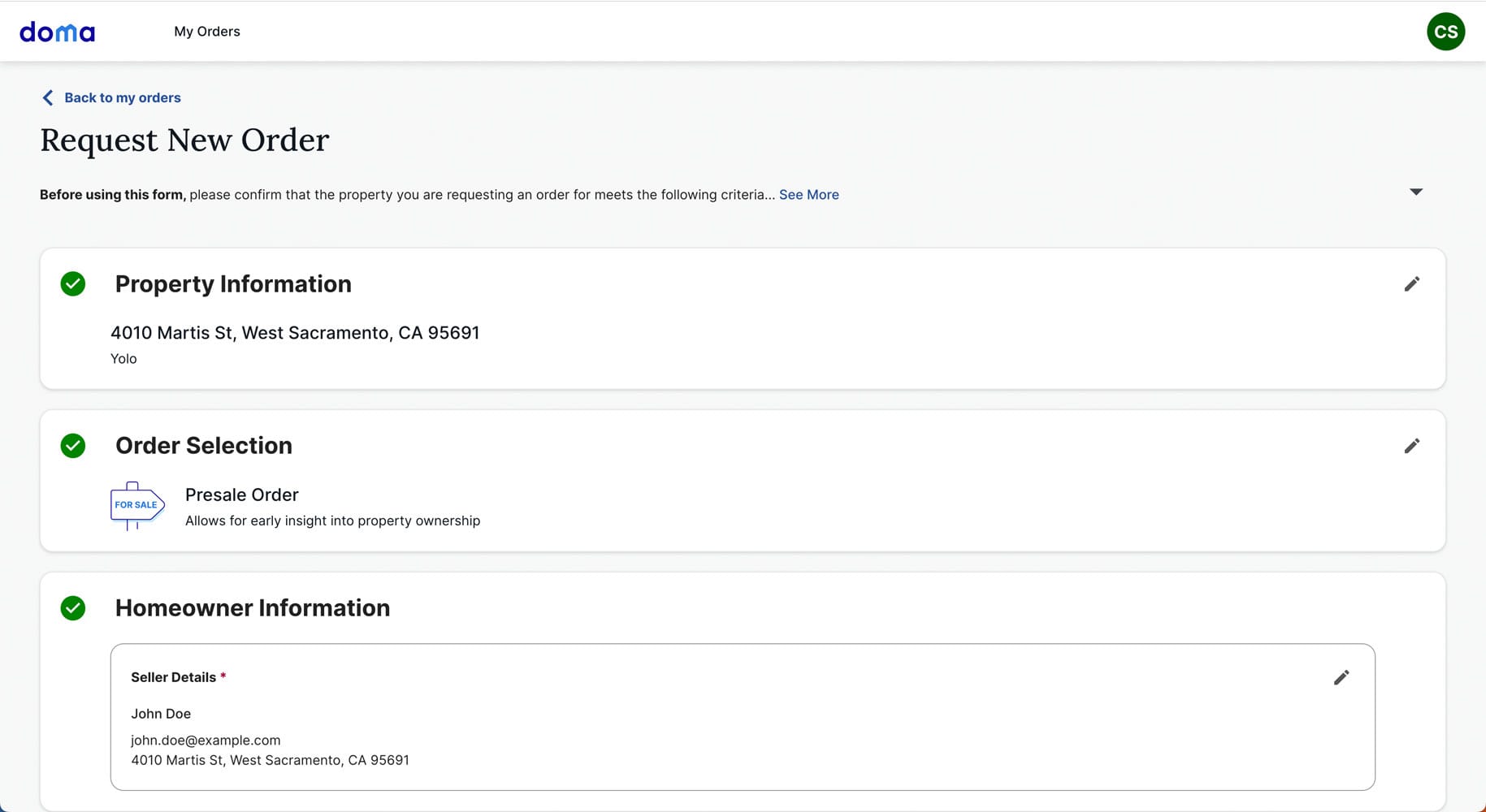1486x812 pixels.
Task: Expand the criteria notice dropdown arrow
Action: click(x=1416, y=192)
